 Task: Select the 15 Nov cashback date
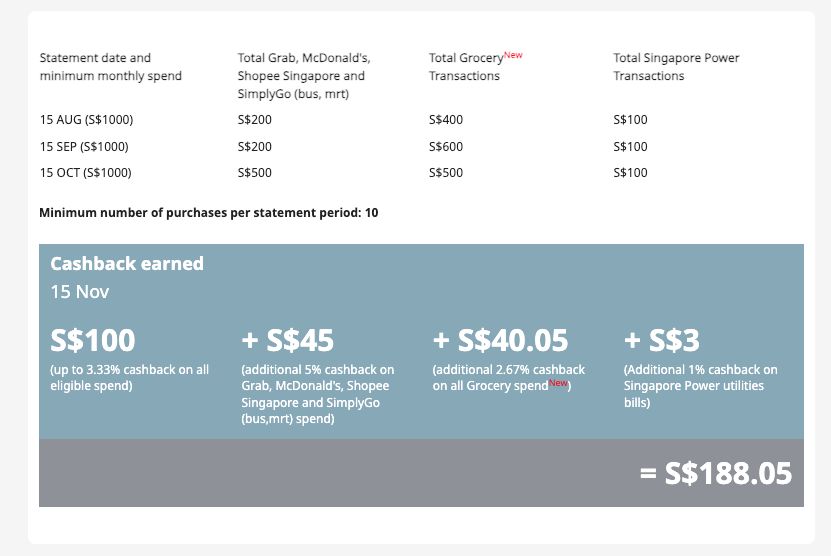79,292
